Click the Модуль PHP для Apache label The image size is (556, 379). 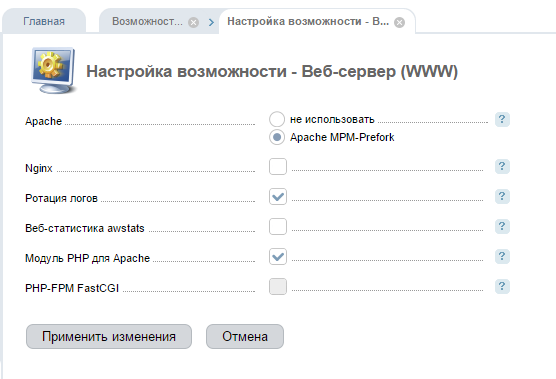[88, 258]
